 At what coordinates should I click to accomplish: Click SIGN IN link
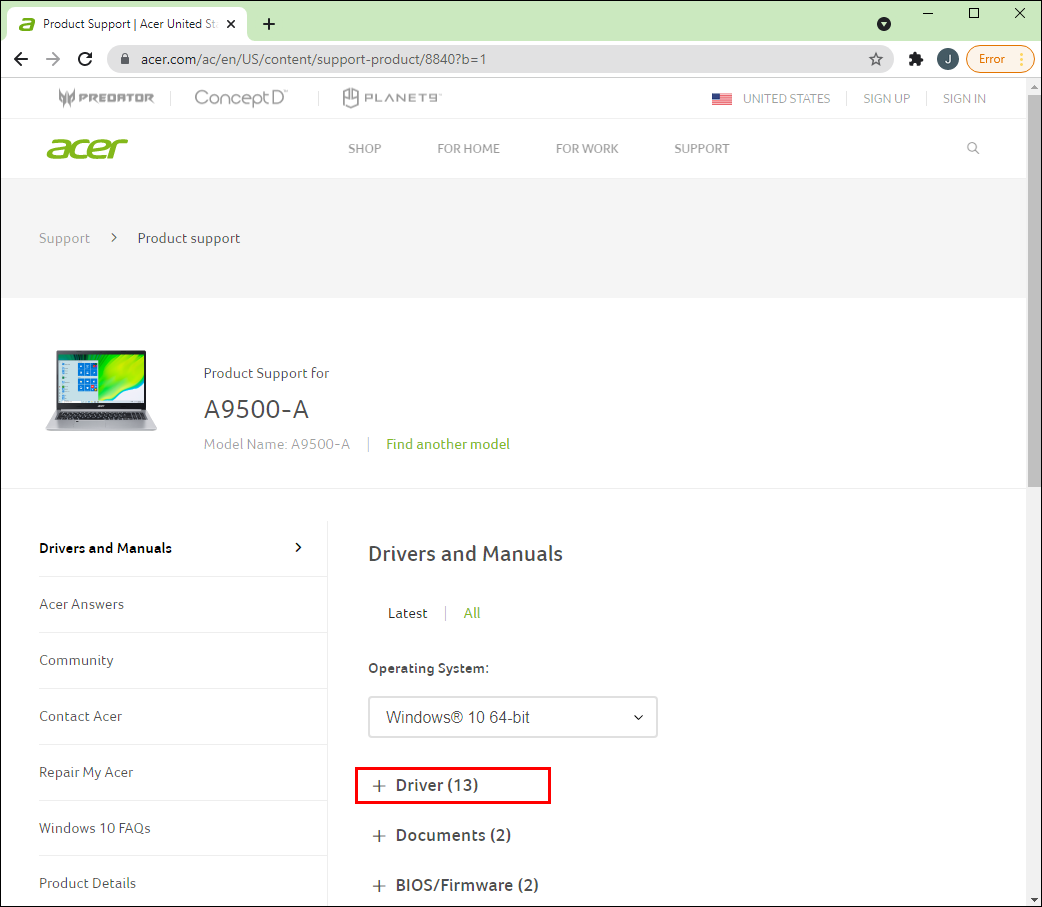(x=964, y=99)
